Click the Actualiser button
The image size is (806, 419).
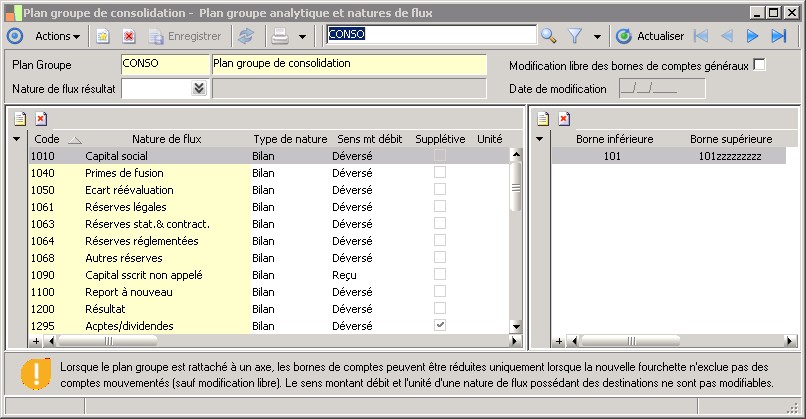(650, 36)
